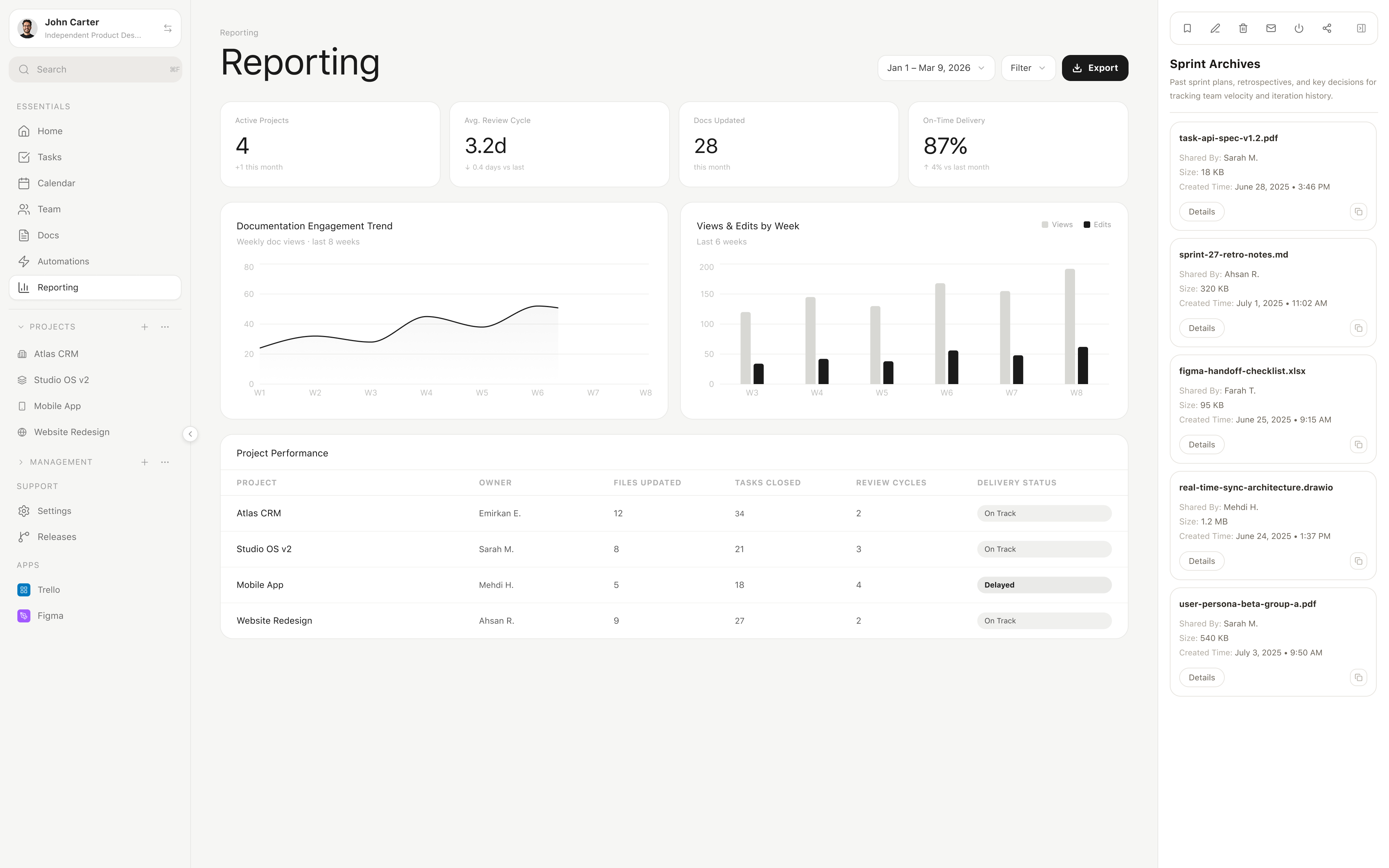This screenshot has width=1389, height=868.
Task: Collapse the left sidebar with the chevron
Action: pos(190,434)
